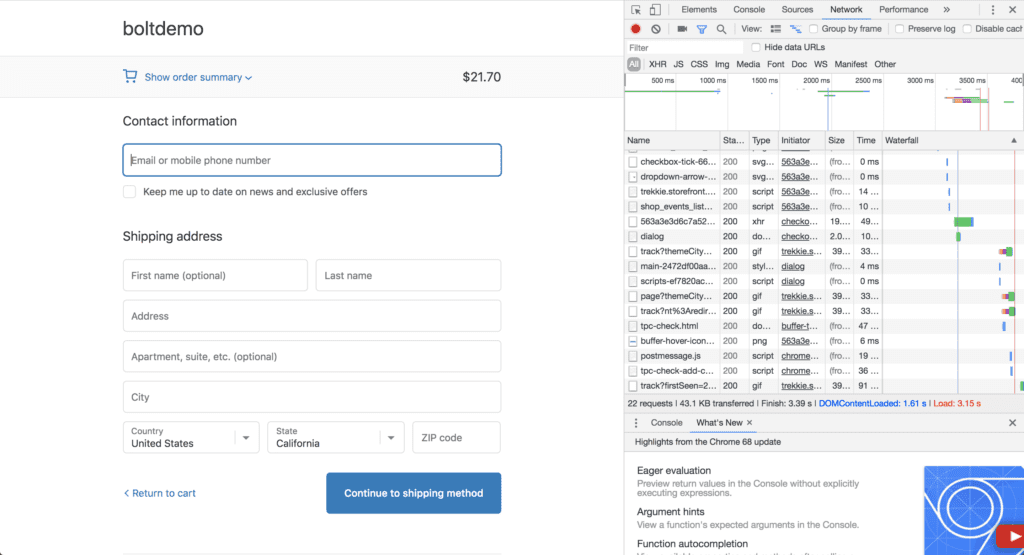Clear the network log

coord(656,29)
